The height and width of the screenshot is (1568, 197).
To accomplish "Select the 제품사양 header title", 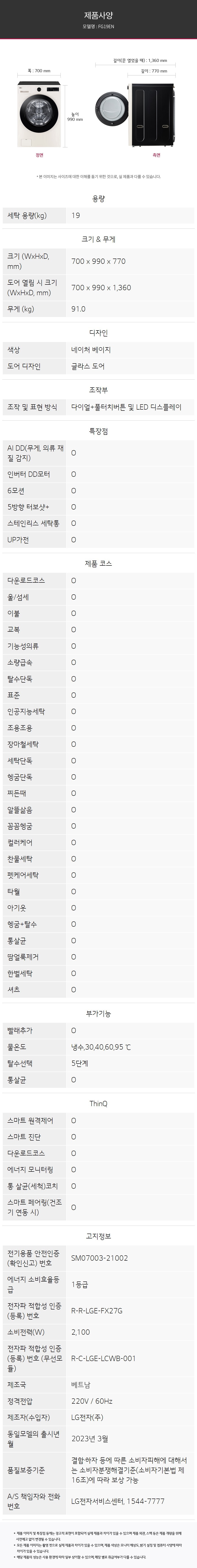I will (98, 15).
